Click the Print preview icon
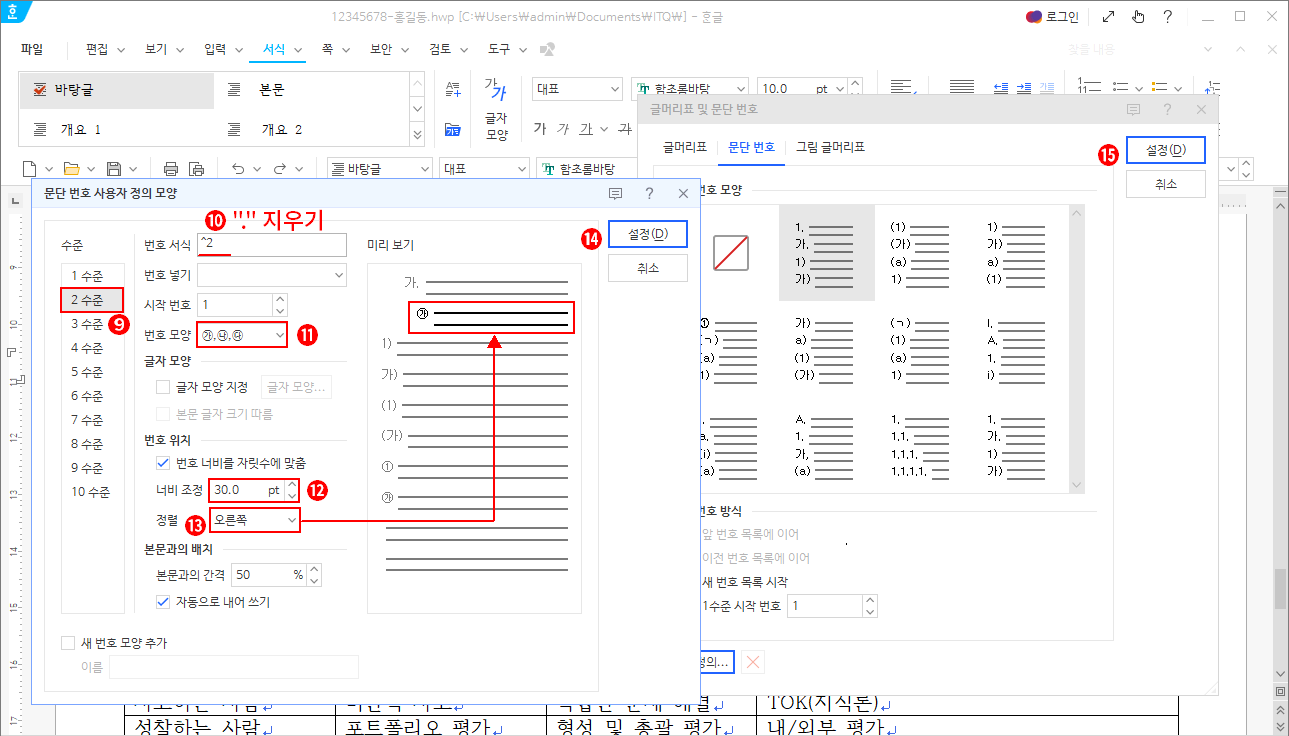 (196, 167)
